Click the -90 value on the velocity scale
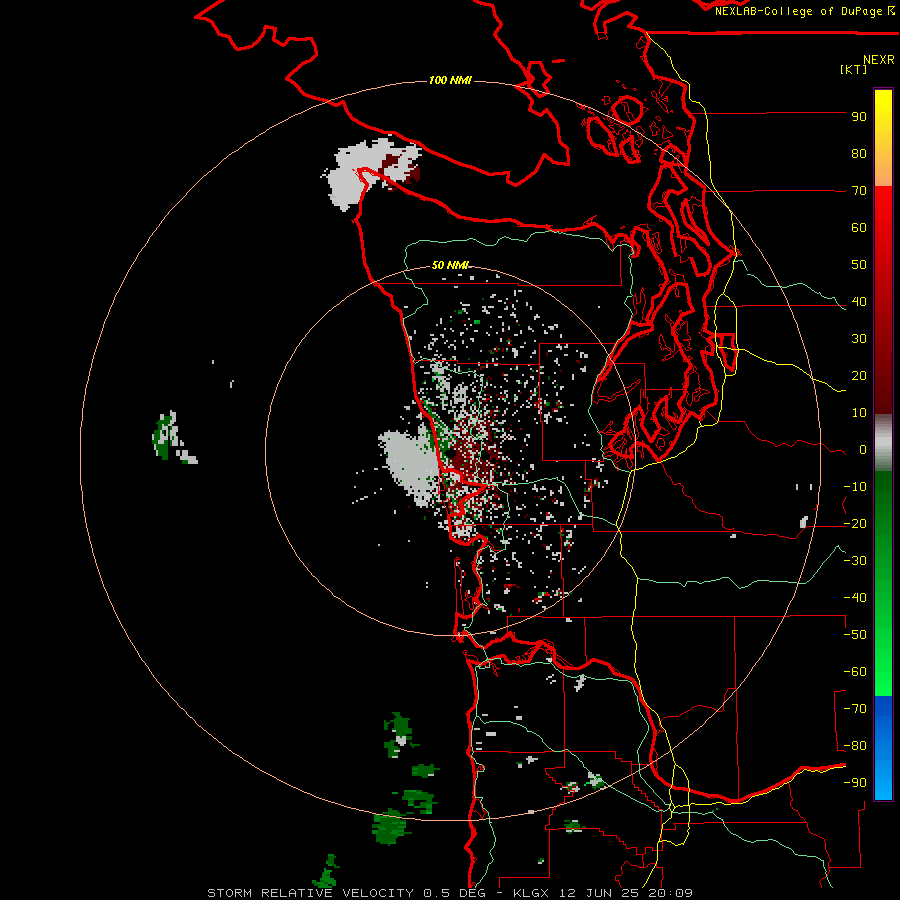This screenshot has width=900, height=900. (855, 783)
